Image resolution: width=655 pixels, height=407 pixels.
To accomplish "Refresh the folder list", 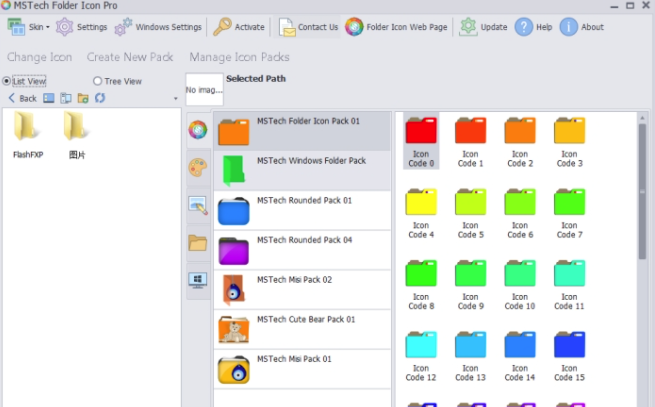I will (100, 98).
